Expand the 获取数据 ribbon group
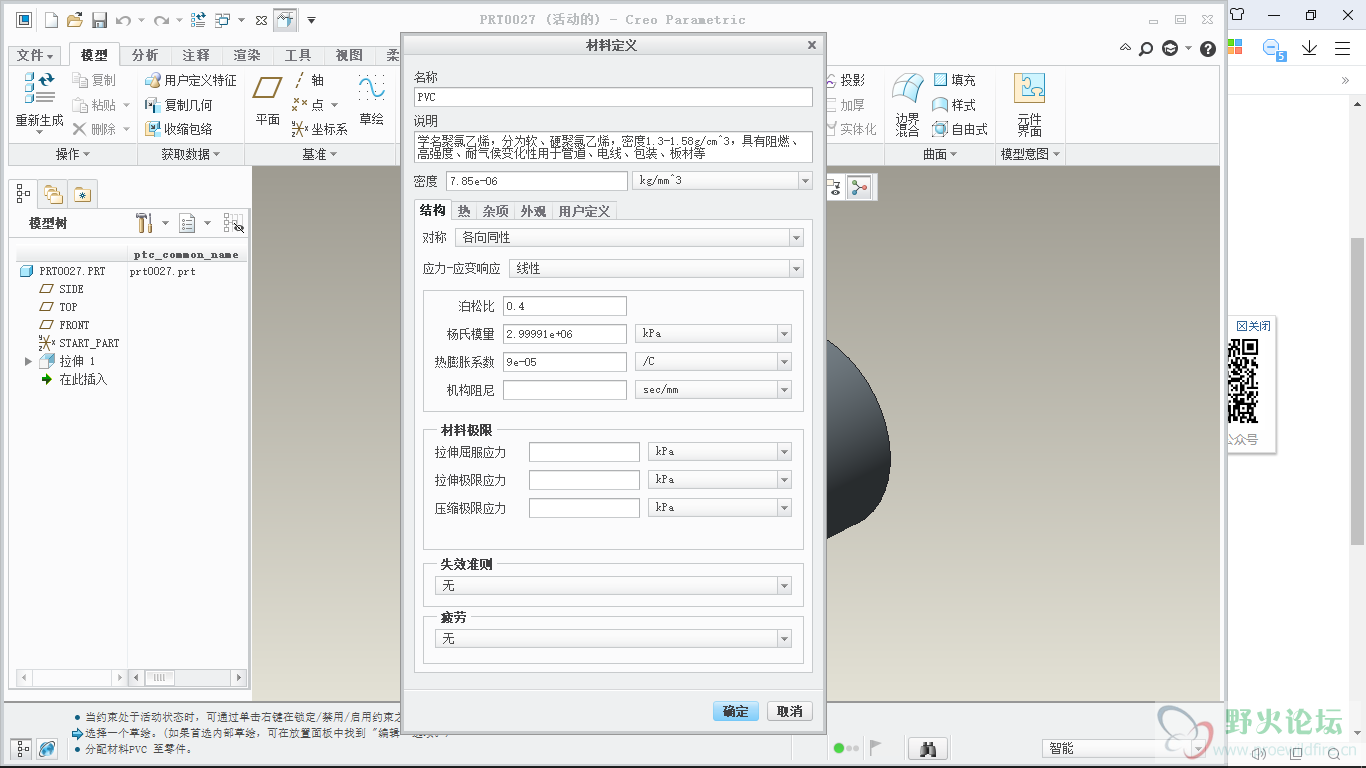 click(x=191, y=154)
